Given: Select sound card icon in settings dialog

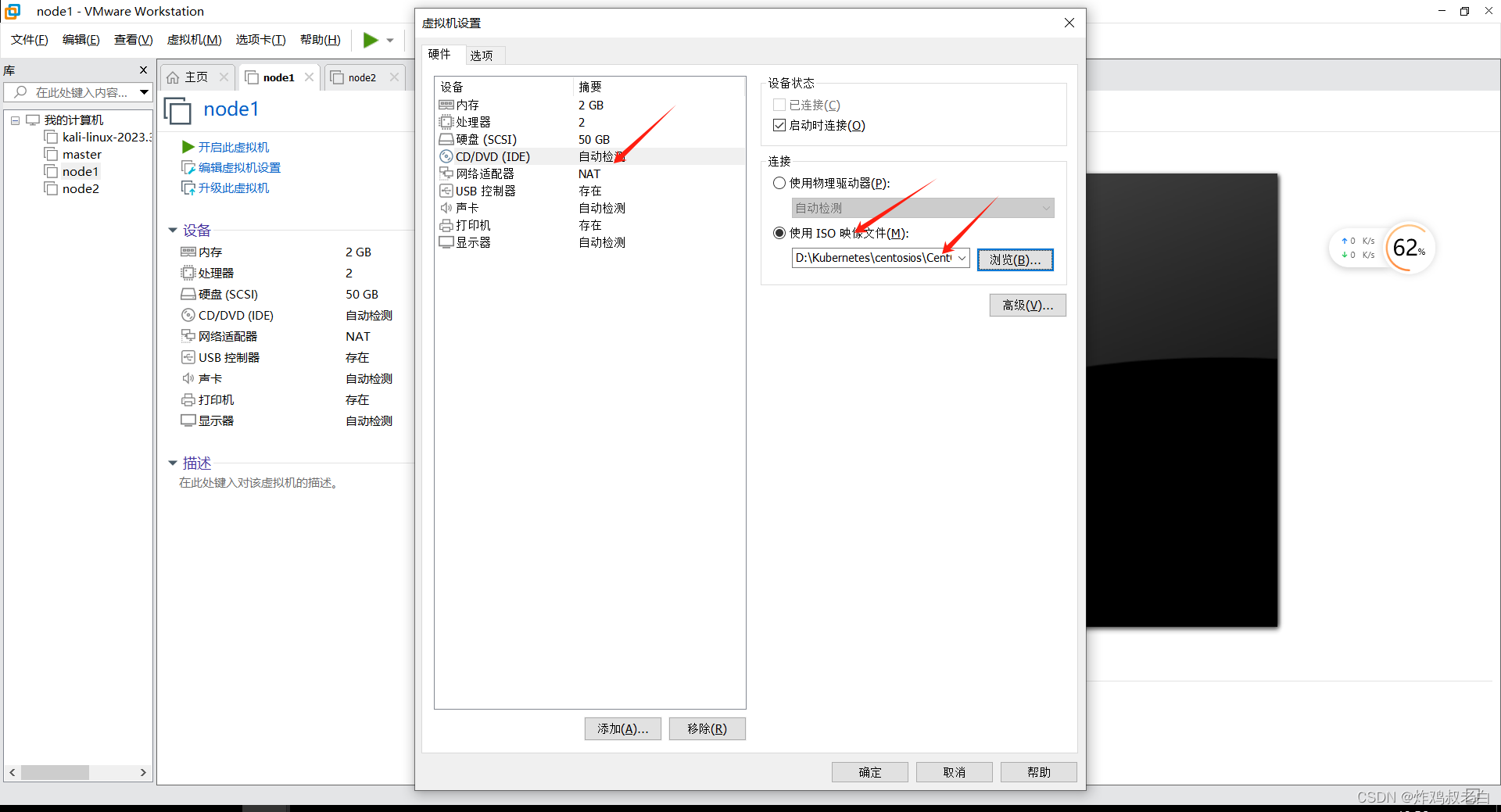Looking at the screenshot, I should (x=446, y=208).
